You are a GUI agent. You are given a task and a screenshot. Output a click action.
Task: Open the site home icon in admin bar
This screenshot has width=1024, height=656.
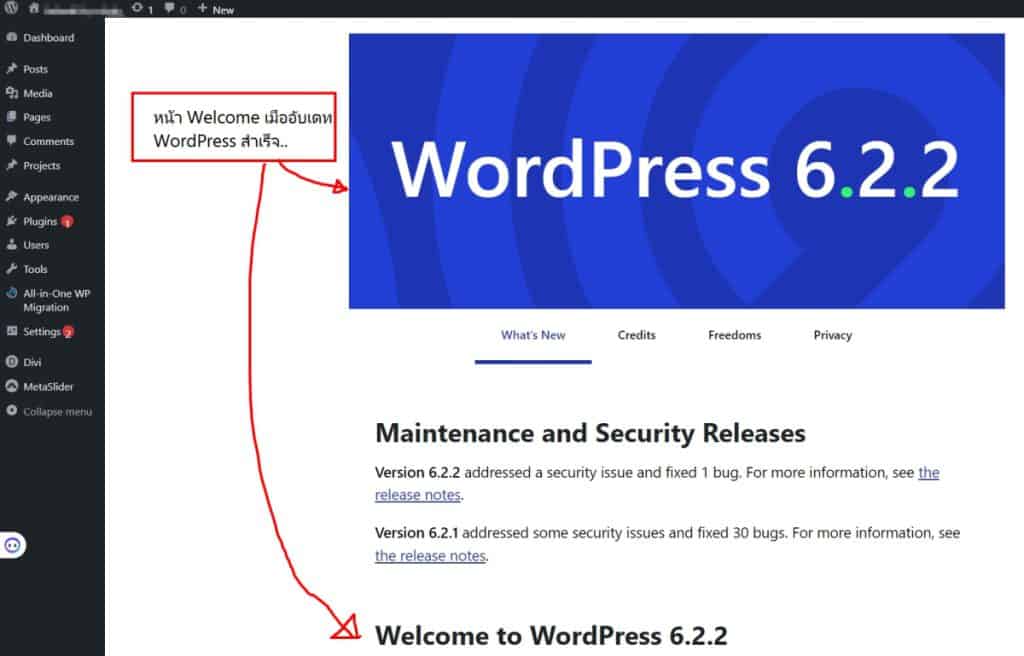(x=34, y=8)
